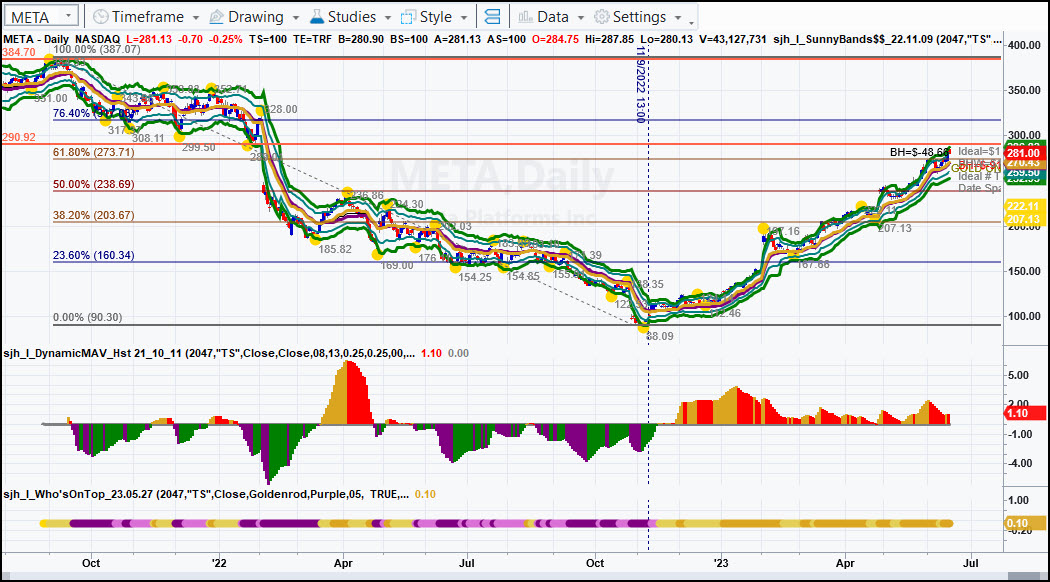Click the '167.66' swing low label
This screenshot has height=582, width=1050.
pyautogui.click(x=813, y=265)
